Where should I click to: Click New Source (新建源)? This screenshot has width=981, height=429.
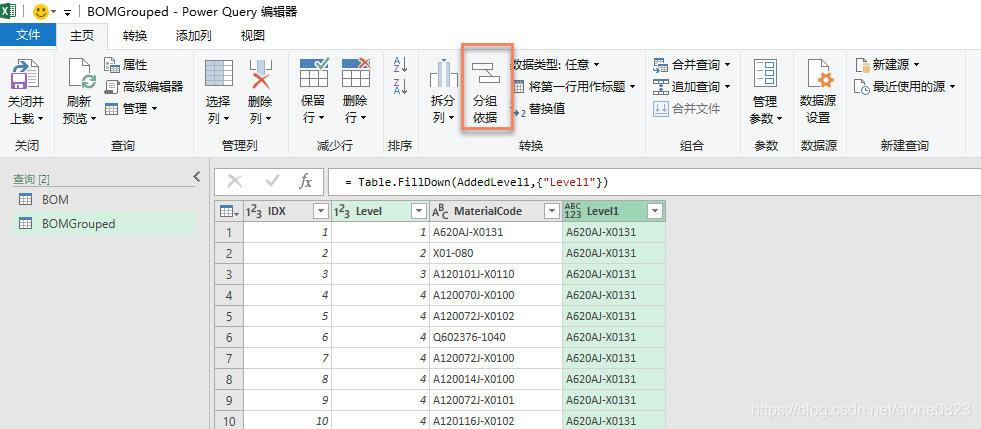pos(887,64)
